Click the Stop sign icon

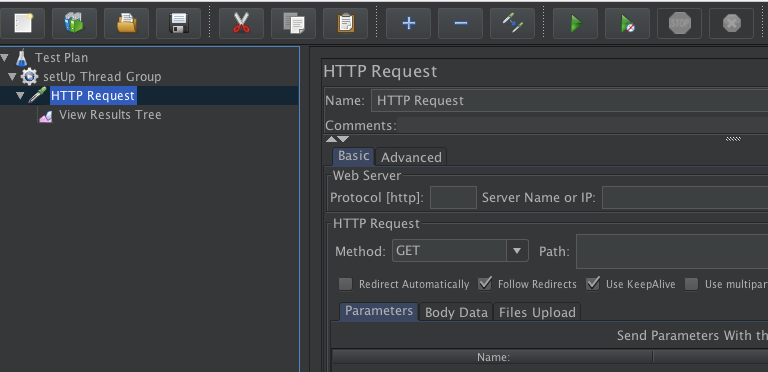pos(679,23)
